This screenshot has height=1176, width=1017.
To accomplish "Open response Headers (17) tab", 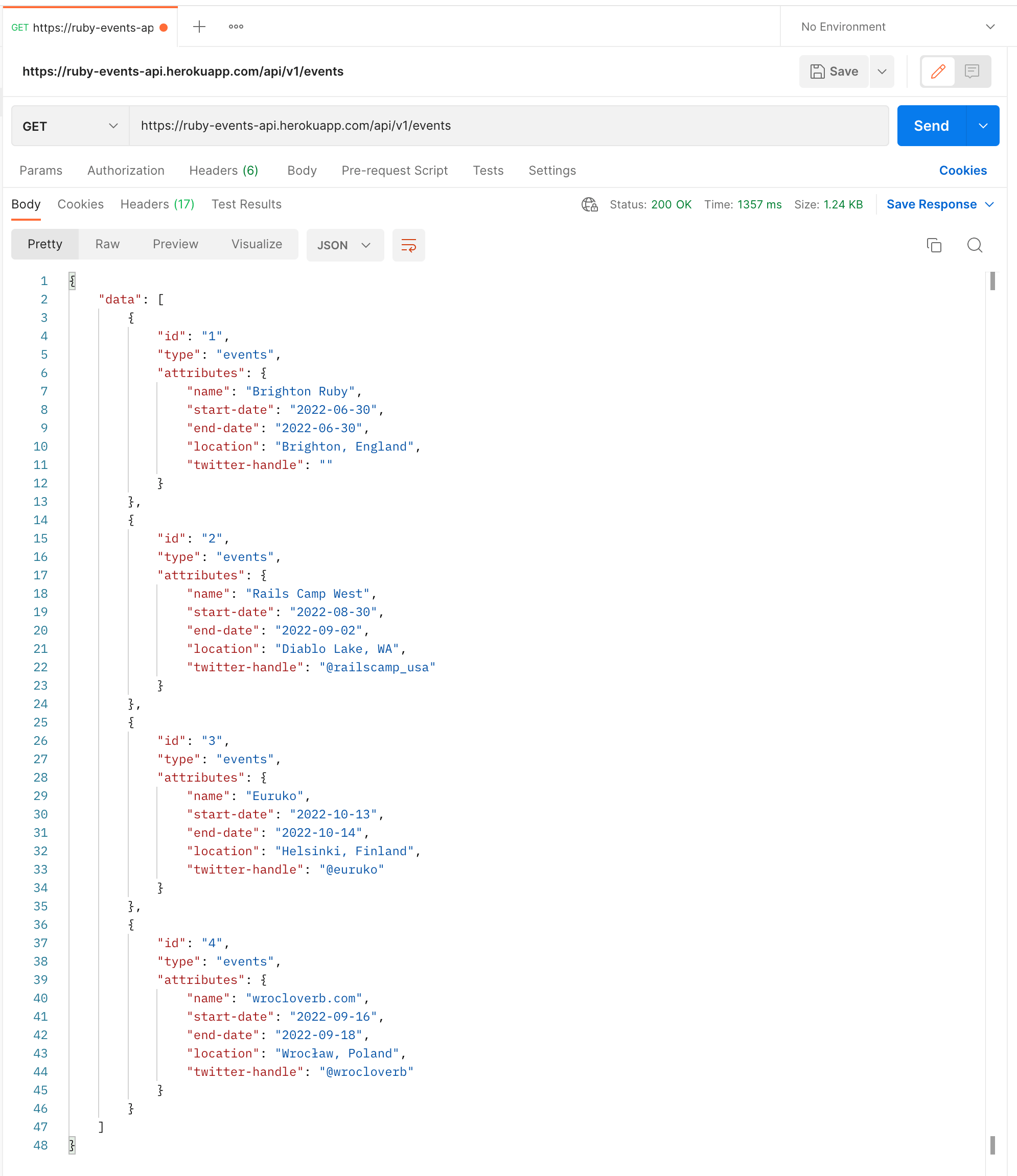I will tap(157, 204).
